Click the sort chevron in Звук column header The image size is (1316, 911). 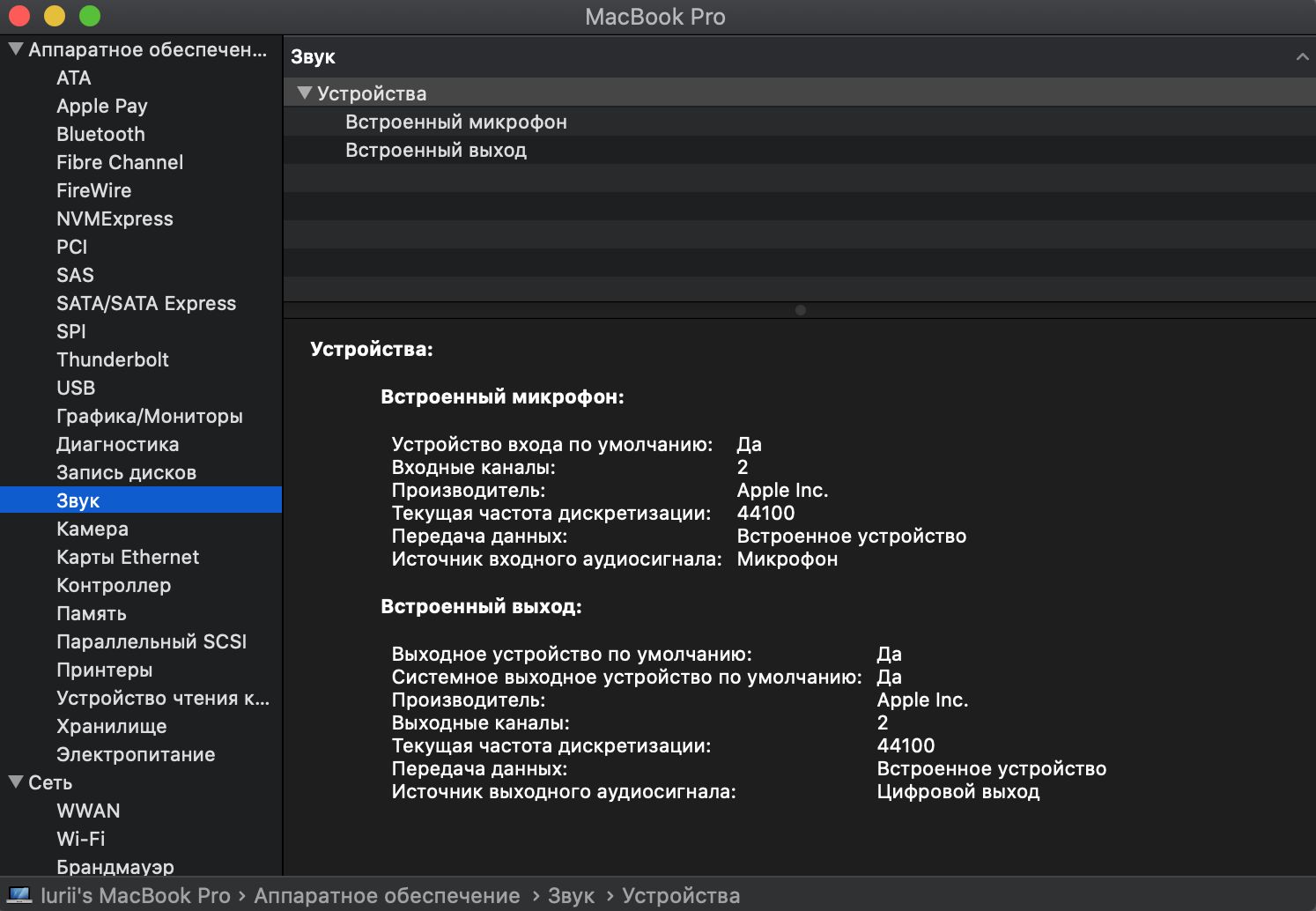(x=1302, y=57)
